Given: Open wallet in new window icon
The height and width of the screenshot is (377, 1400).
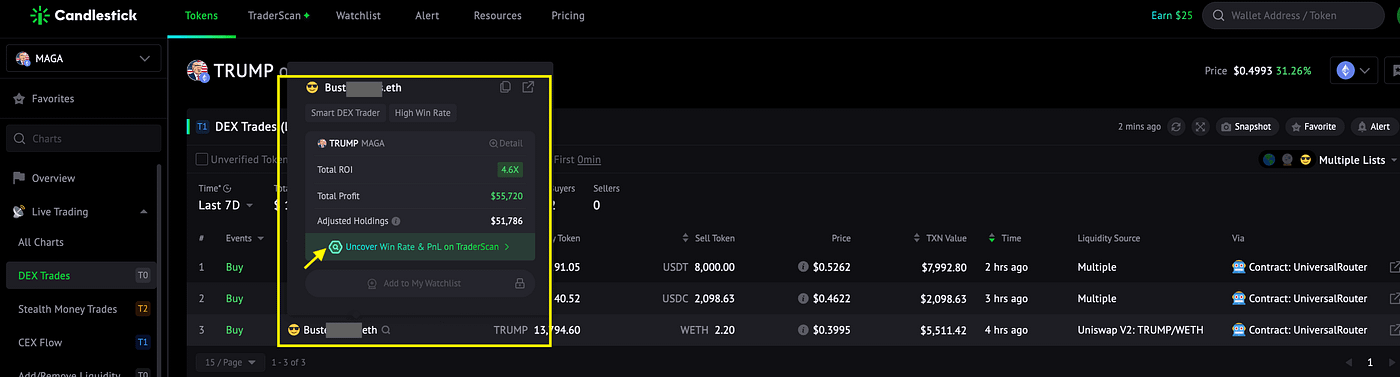Looking at the screenshot, I should [x=528, y=88].
